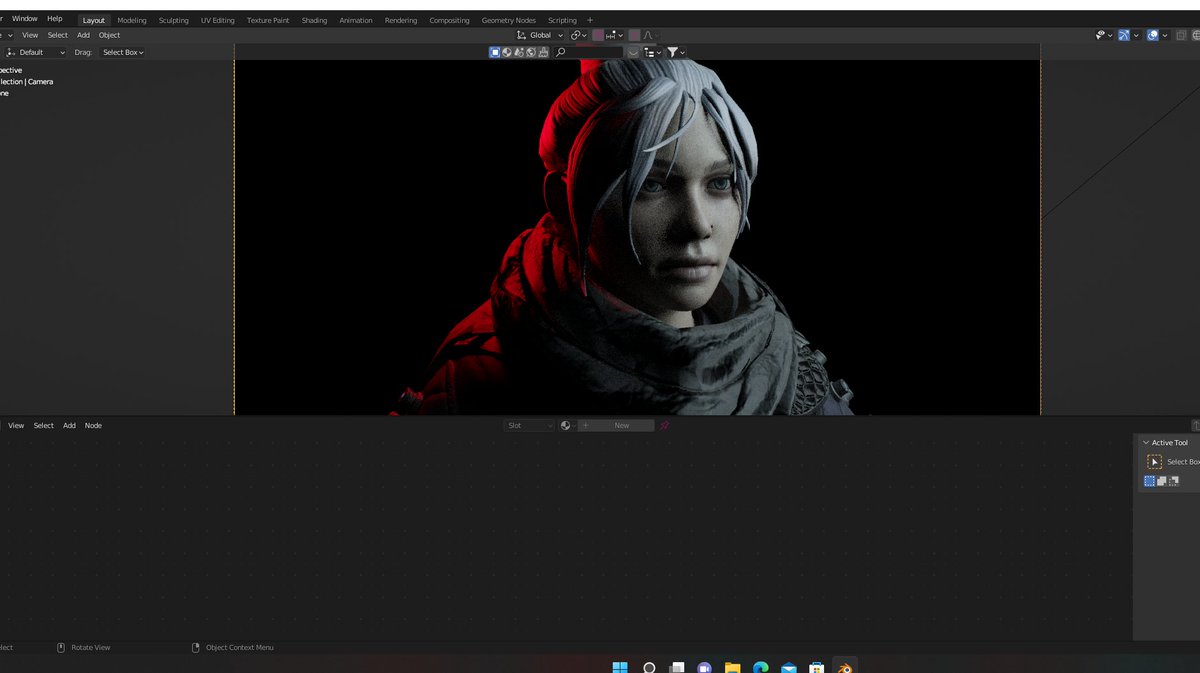Switch to the Layout workspace tab
1200x673 pixels.
[94, 20]
